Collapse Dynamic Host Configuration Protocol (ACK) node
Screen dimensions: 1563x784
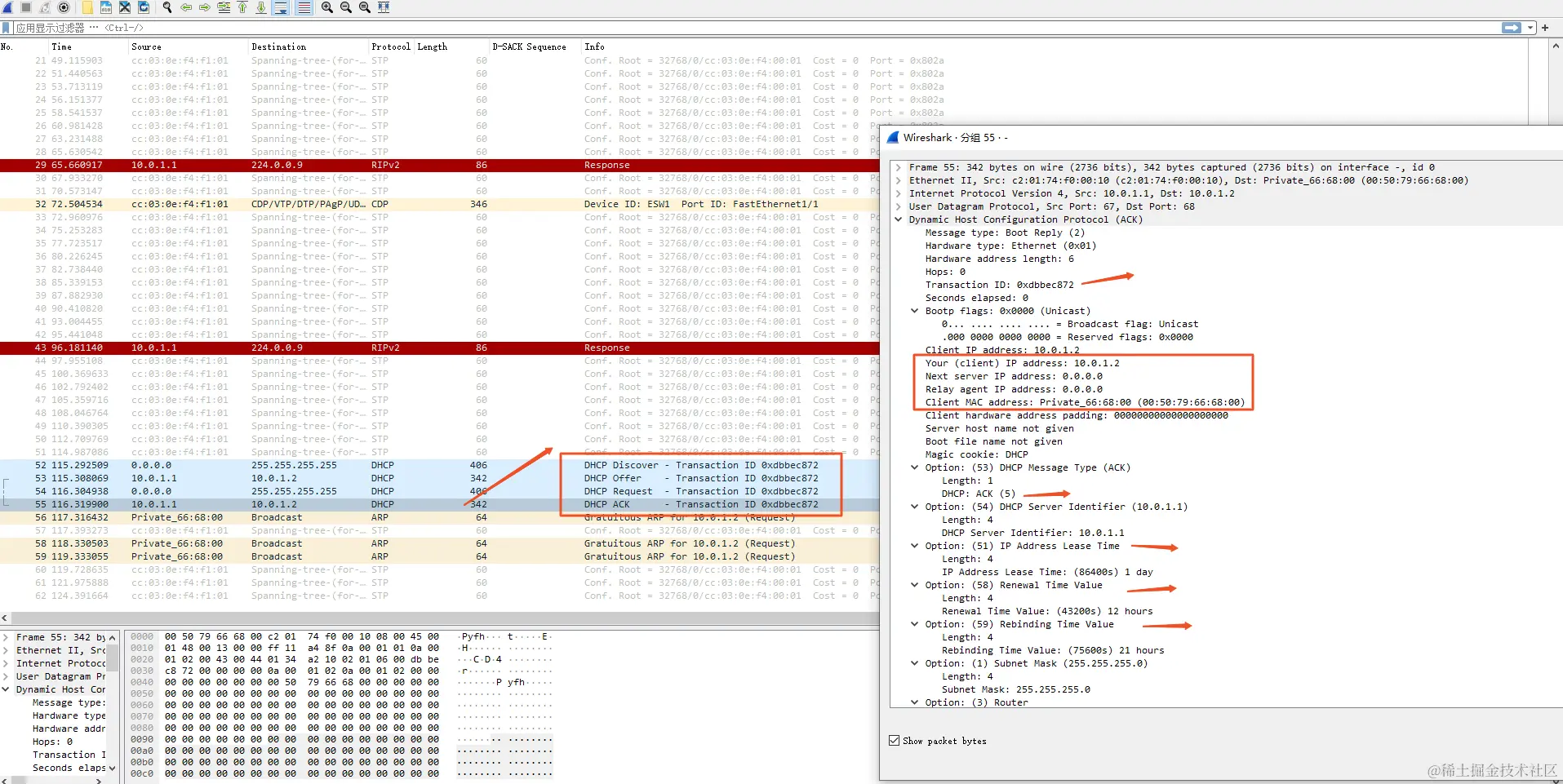899,219
